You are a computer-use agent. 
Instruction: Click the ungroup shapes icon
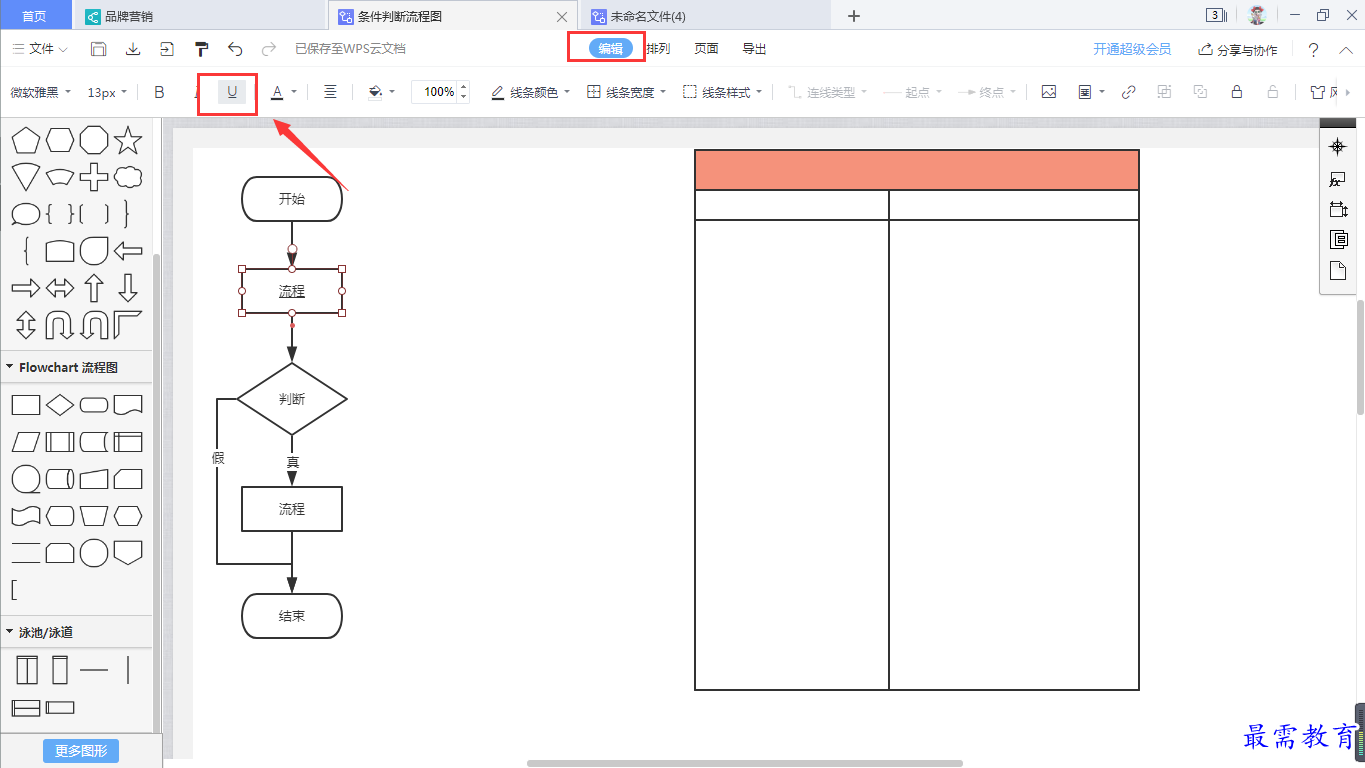point(1200,92)
